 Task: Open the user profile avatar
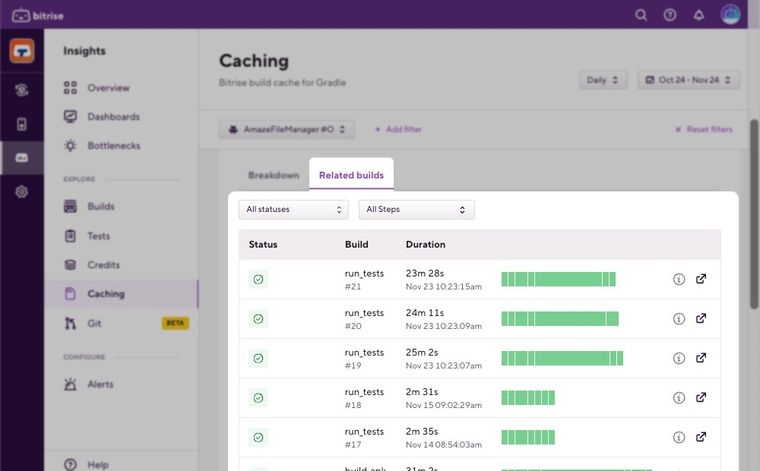click(730, 15)
